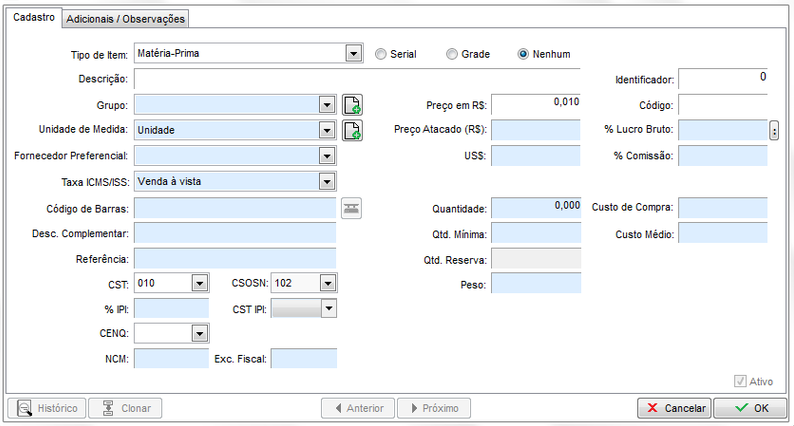Open the % Lucro Bruto options button
The width and height of the screenshot is (794, 426).
(774, 130)
